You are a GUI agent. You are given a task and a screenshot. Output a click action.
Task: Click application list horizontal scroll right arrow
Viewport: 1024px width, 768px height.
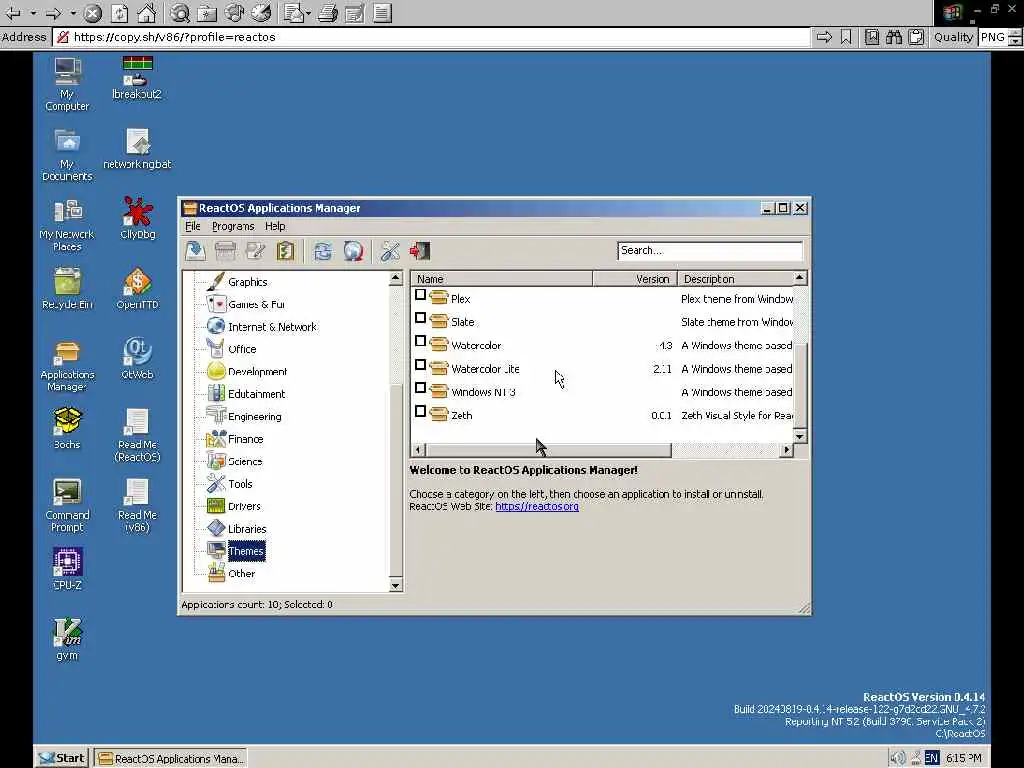pos(787,449)
